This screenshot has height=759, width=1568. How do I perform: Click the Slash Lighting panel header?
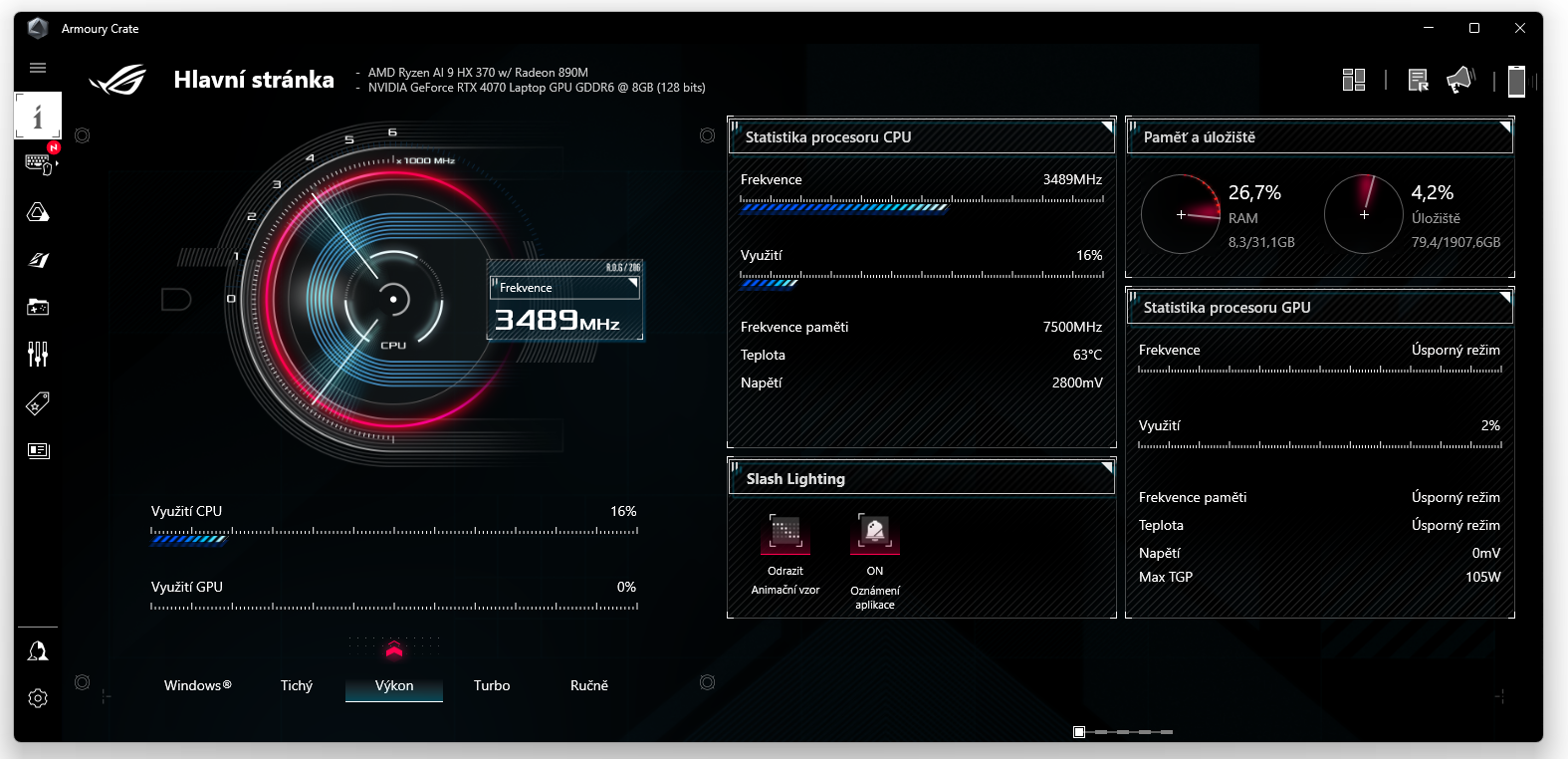click(921, 479)
